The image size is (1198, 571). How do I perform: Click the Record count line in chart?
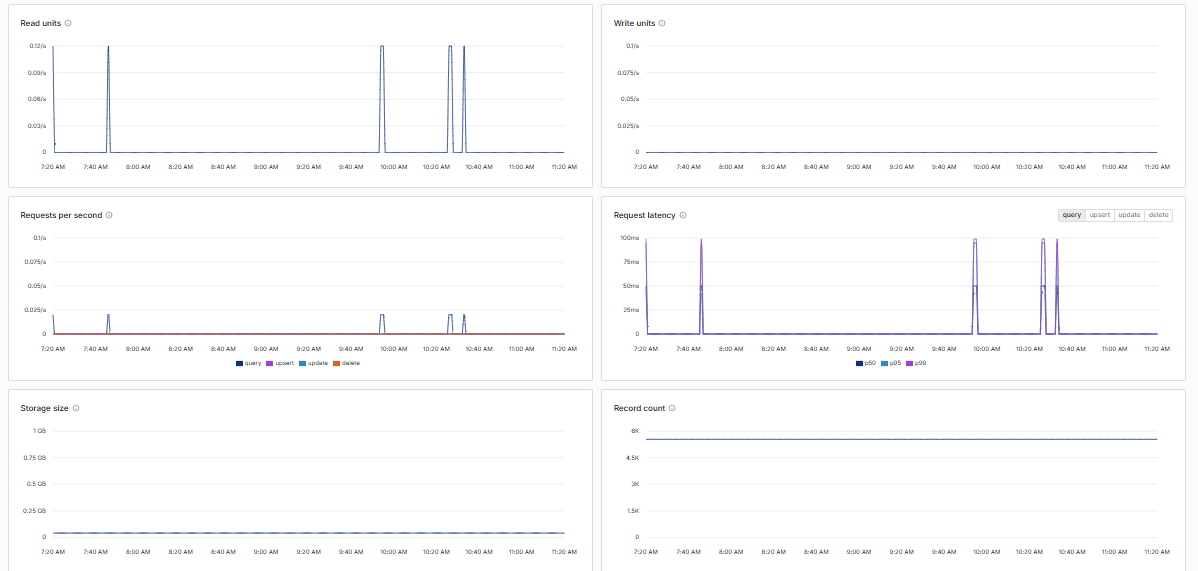click(902, 439)
